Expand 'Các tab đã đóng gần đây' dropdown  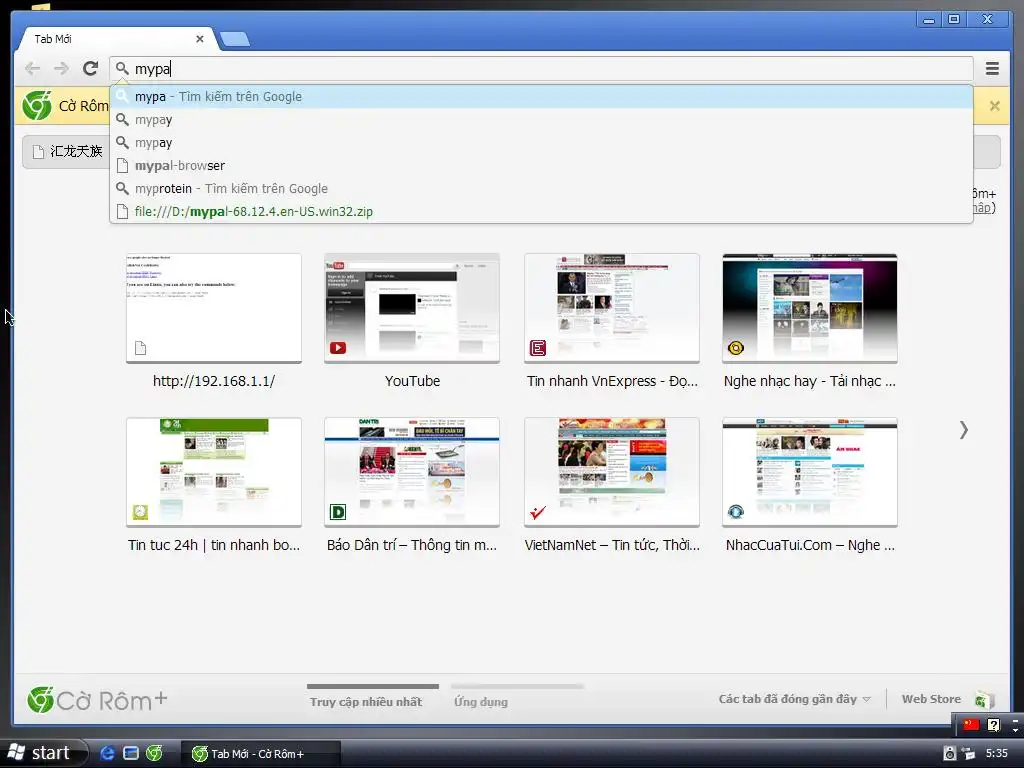[794, 699]
